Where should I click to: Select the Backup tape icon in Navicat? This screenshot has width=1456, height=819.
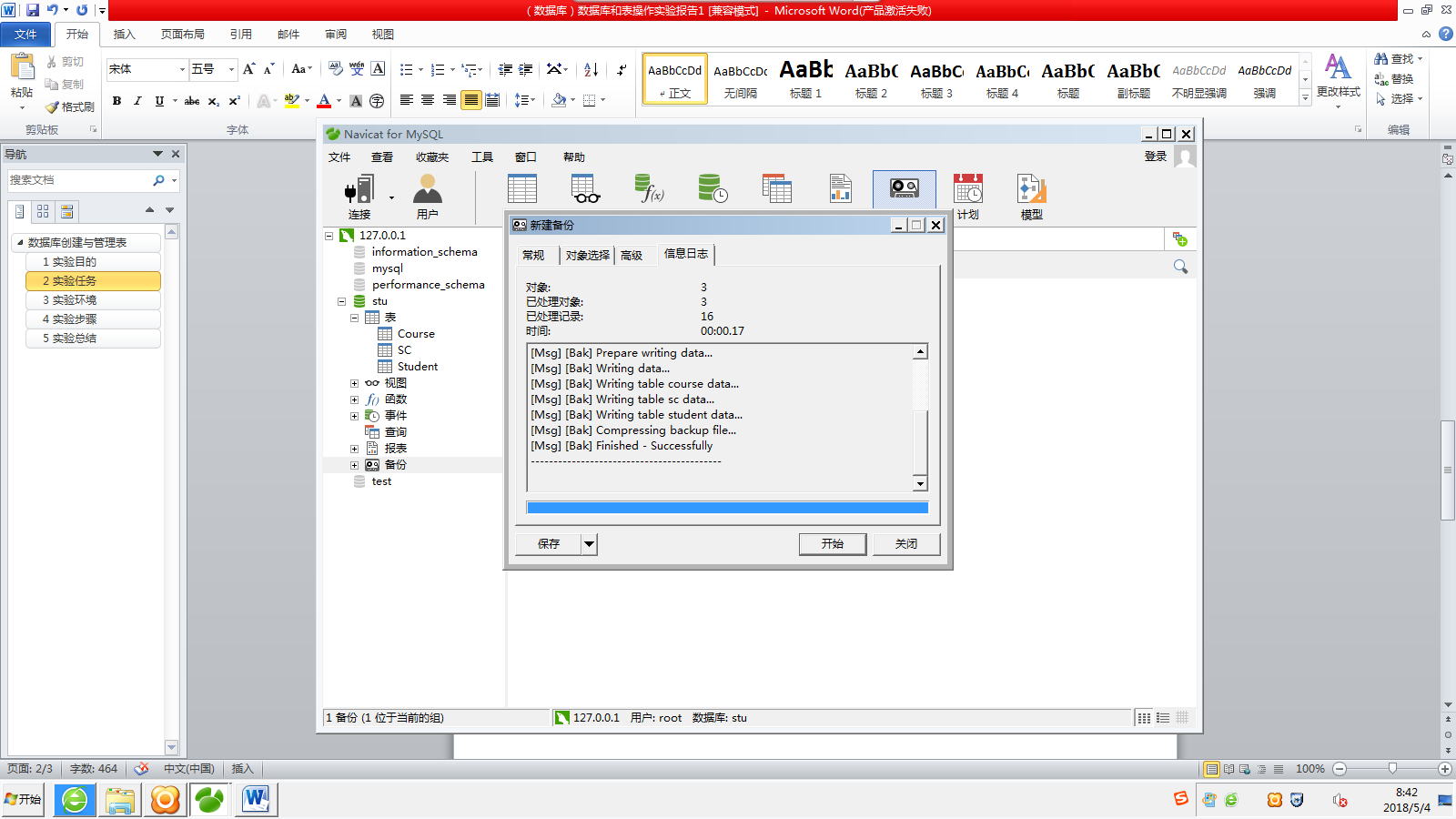point(905,188)
